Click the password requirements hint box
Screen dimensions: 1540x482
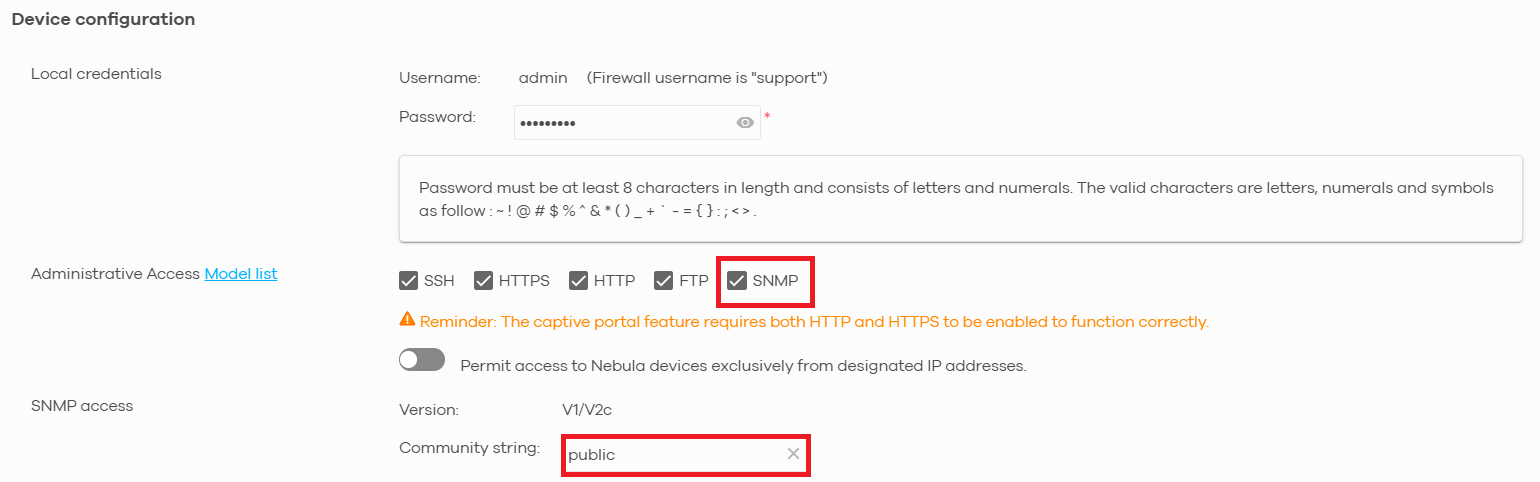(961, 199)
